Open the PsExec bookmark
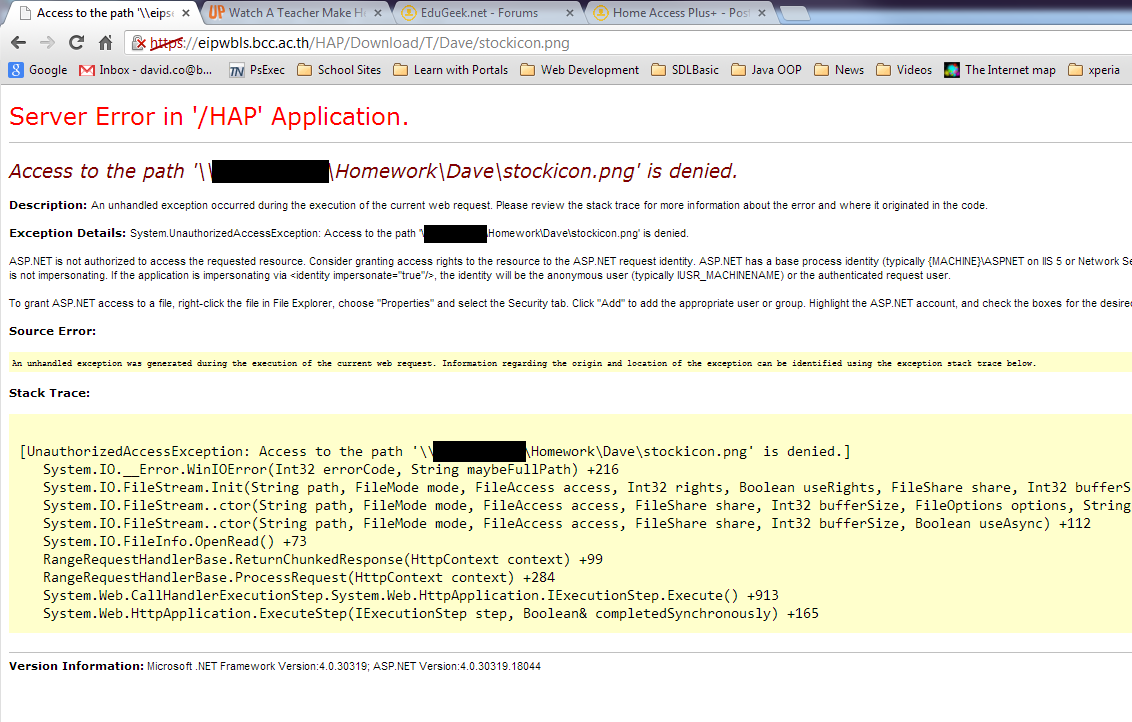The width and height of the screenshot is (1132, 722). coord(256,70)
